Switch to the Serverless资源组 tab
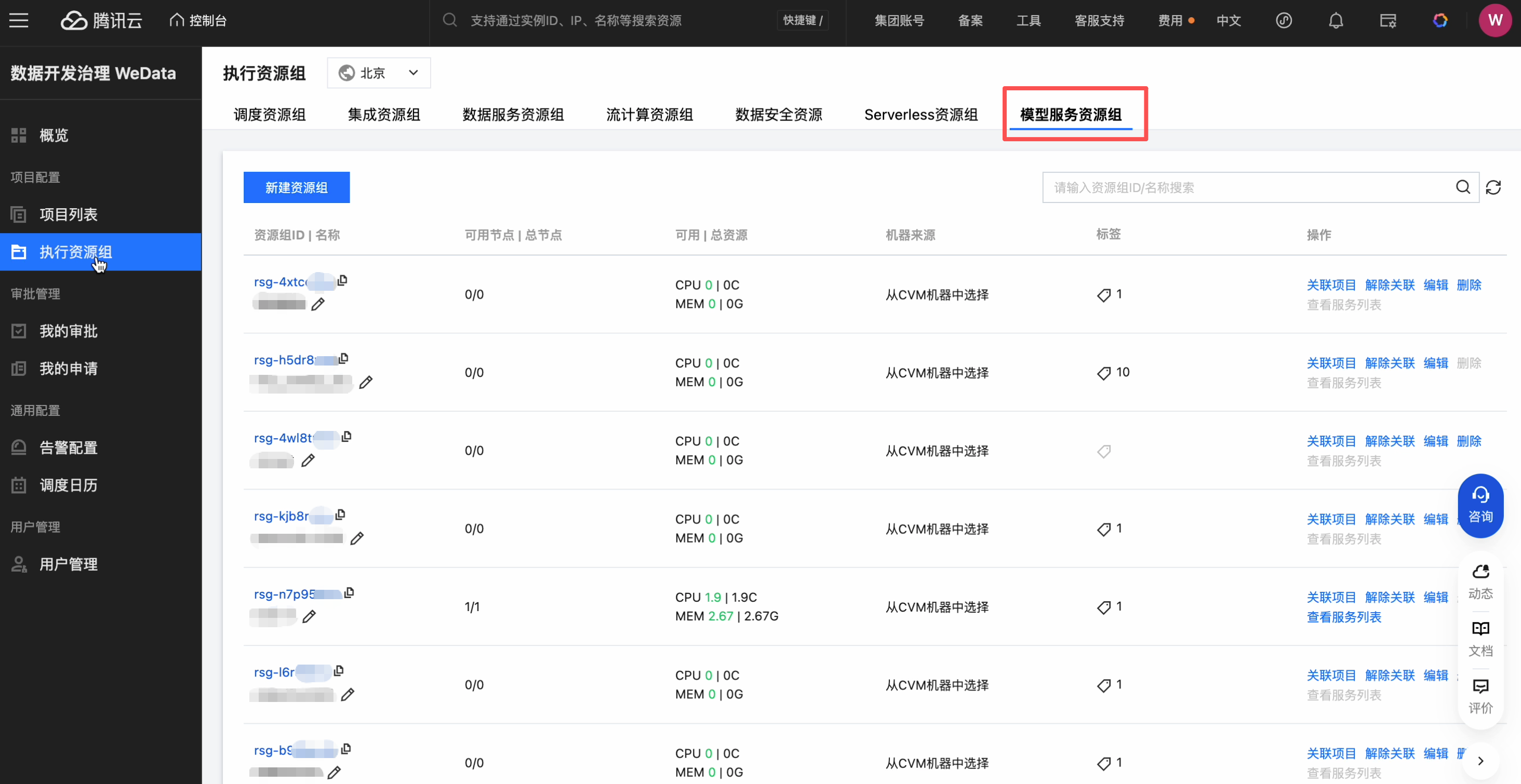This screenshot has height=784, width=1521. tap(920, 115)
